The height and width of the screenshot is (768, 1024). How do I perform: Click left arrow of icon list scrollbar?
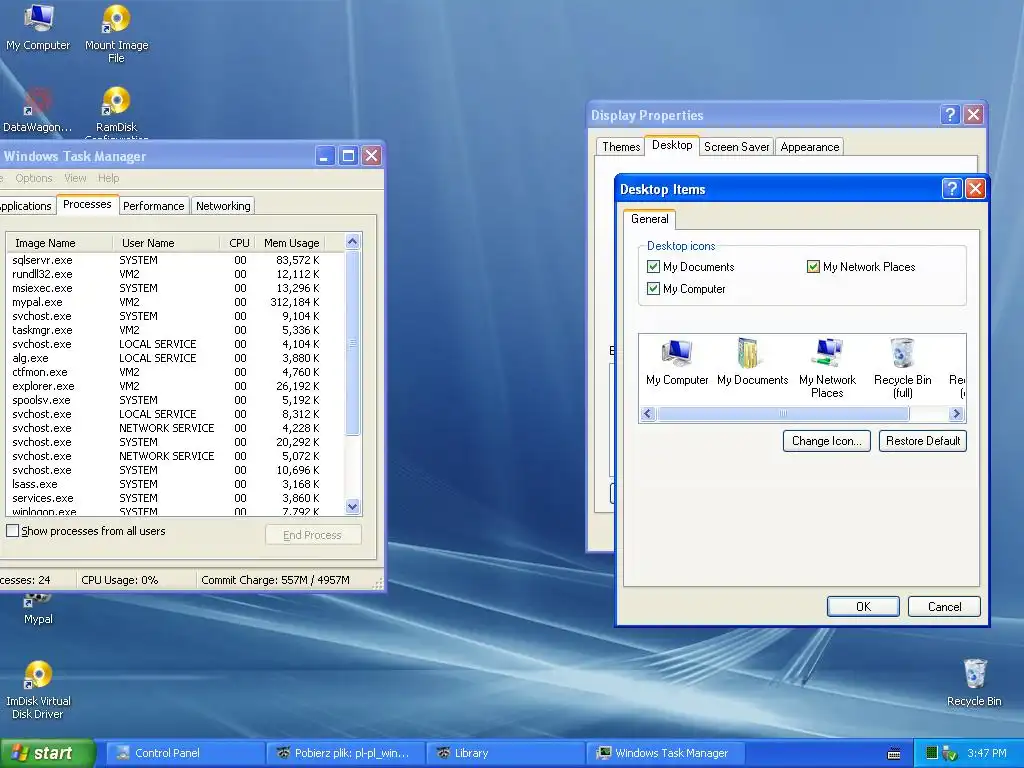pyautogui.click(x=647, y=413)
